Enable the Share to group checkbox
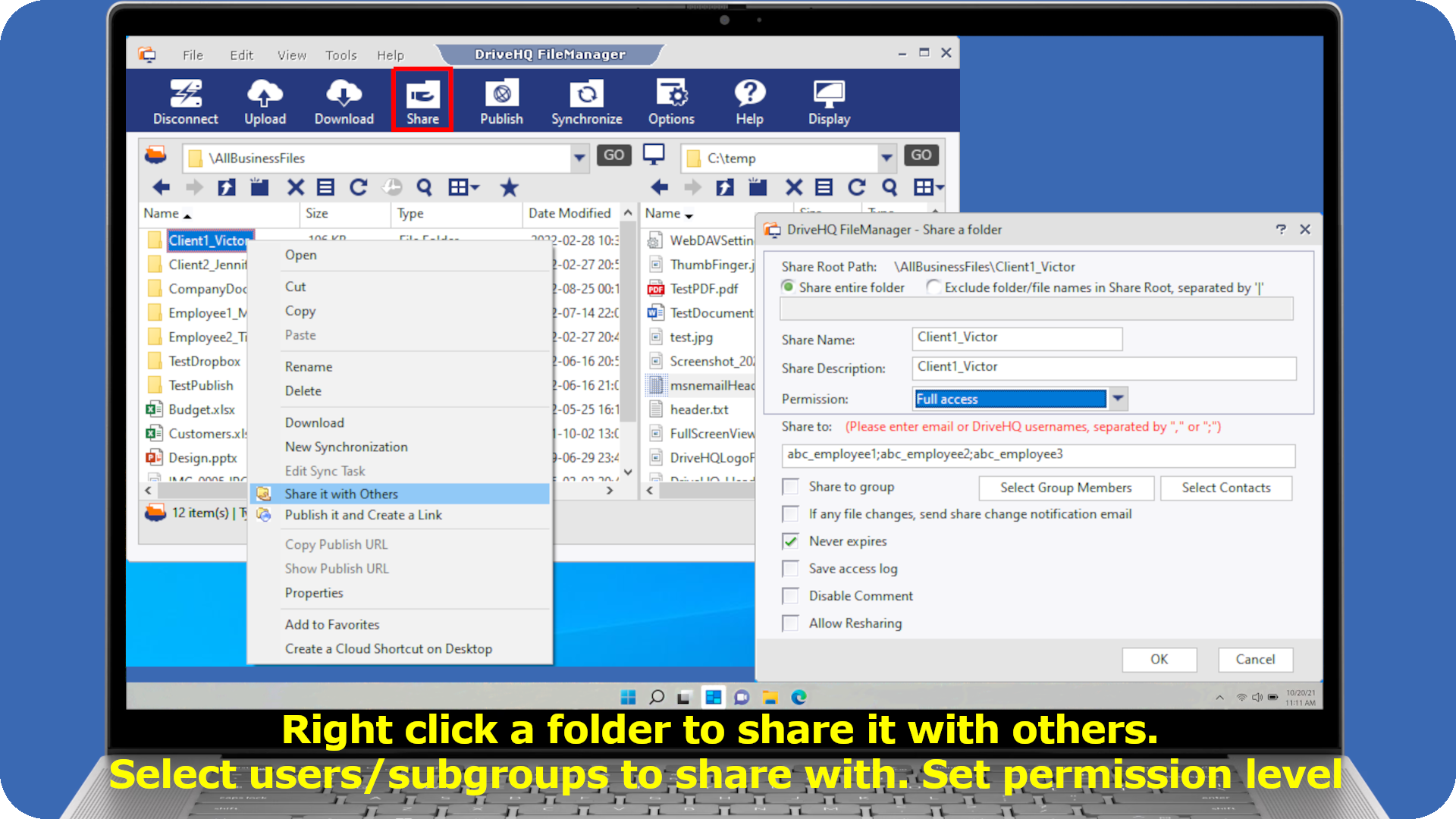 [x=790, y=487]
